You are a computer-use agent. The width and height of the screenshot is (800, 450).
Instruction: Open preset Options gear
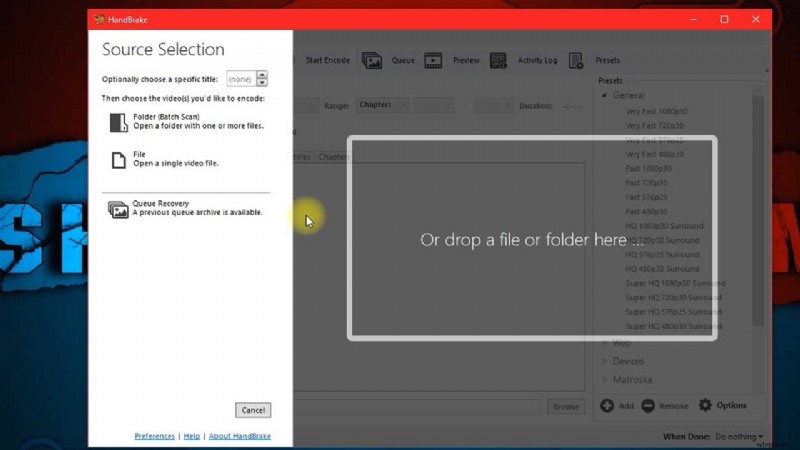705,405
